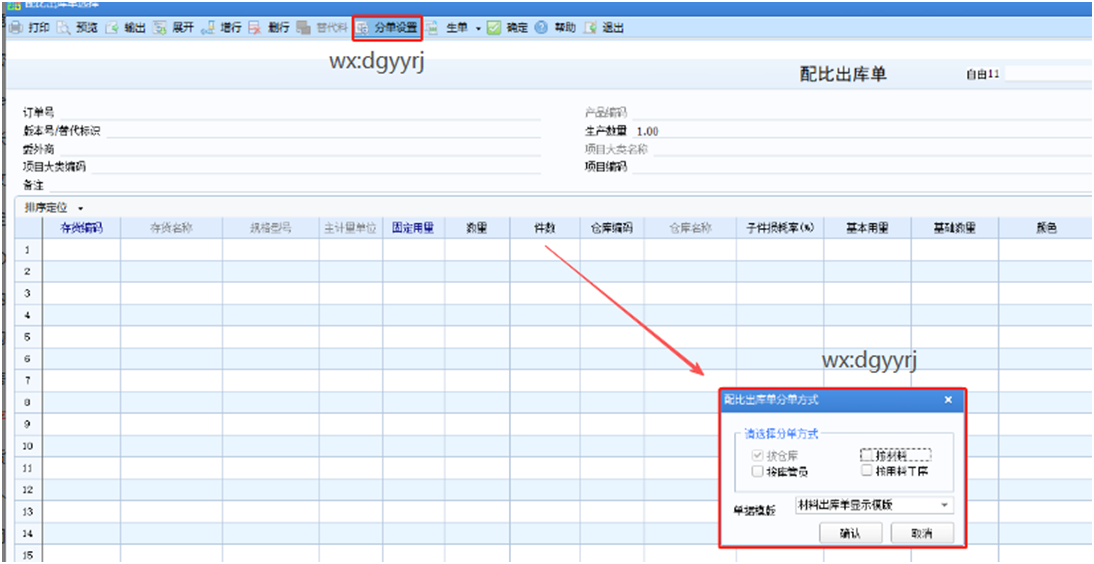Click the 生产数量 field showing 1.00
The width and height of the screenshot is (1094, 564).
pyautogui.click(x=861, y=131)
